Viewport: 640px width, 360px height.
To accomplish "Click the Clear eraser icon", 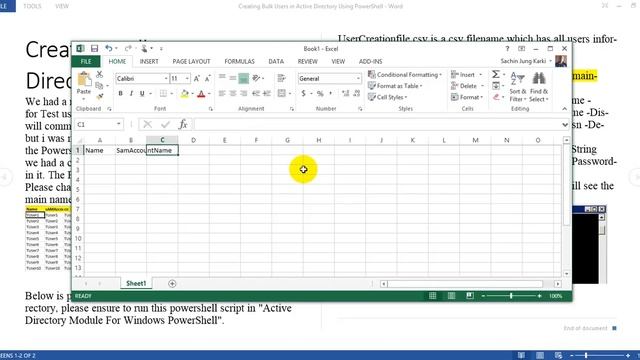I will tap(496, 97).
